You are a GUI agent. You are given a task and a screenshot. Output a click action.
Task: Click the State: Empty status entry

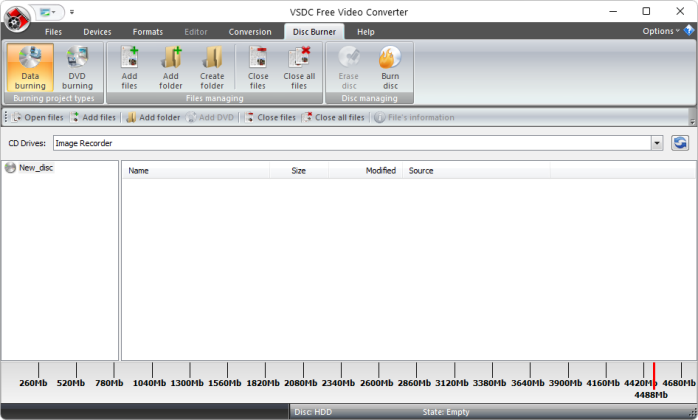446,412
